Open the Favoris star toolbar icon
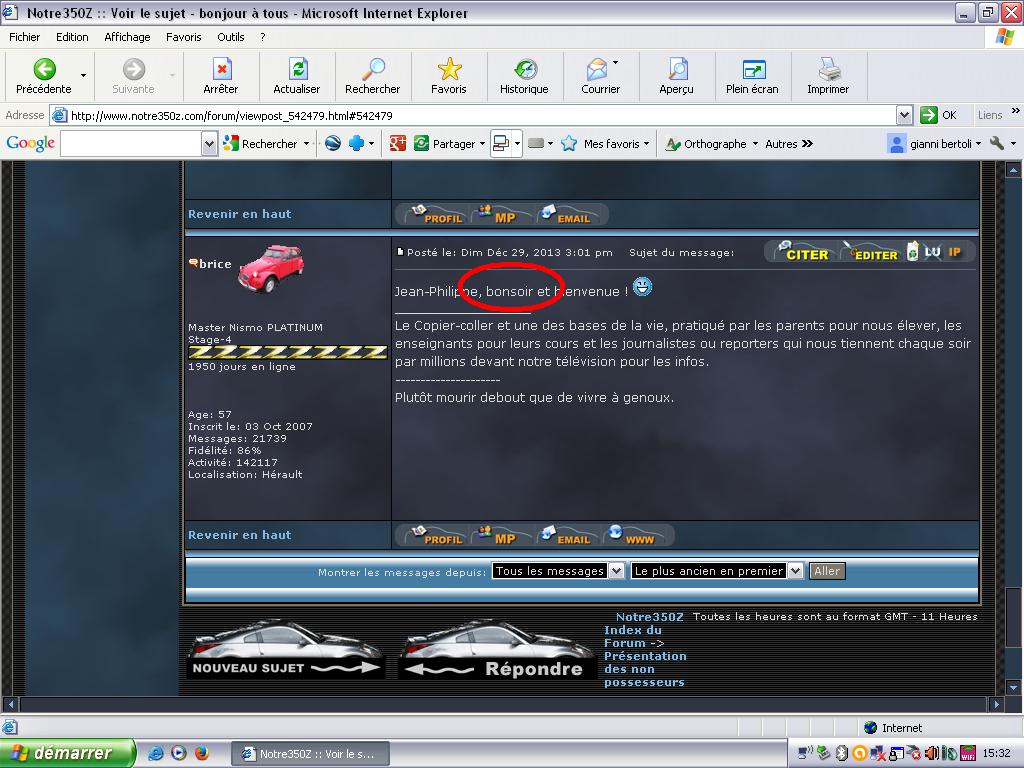This screenshot has width=1024, height=768. tap(449, 70)
